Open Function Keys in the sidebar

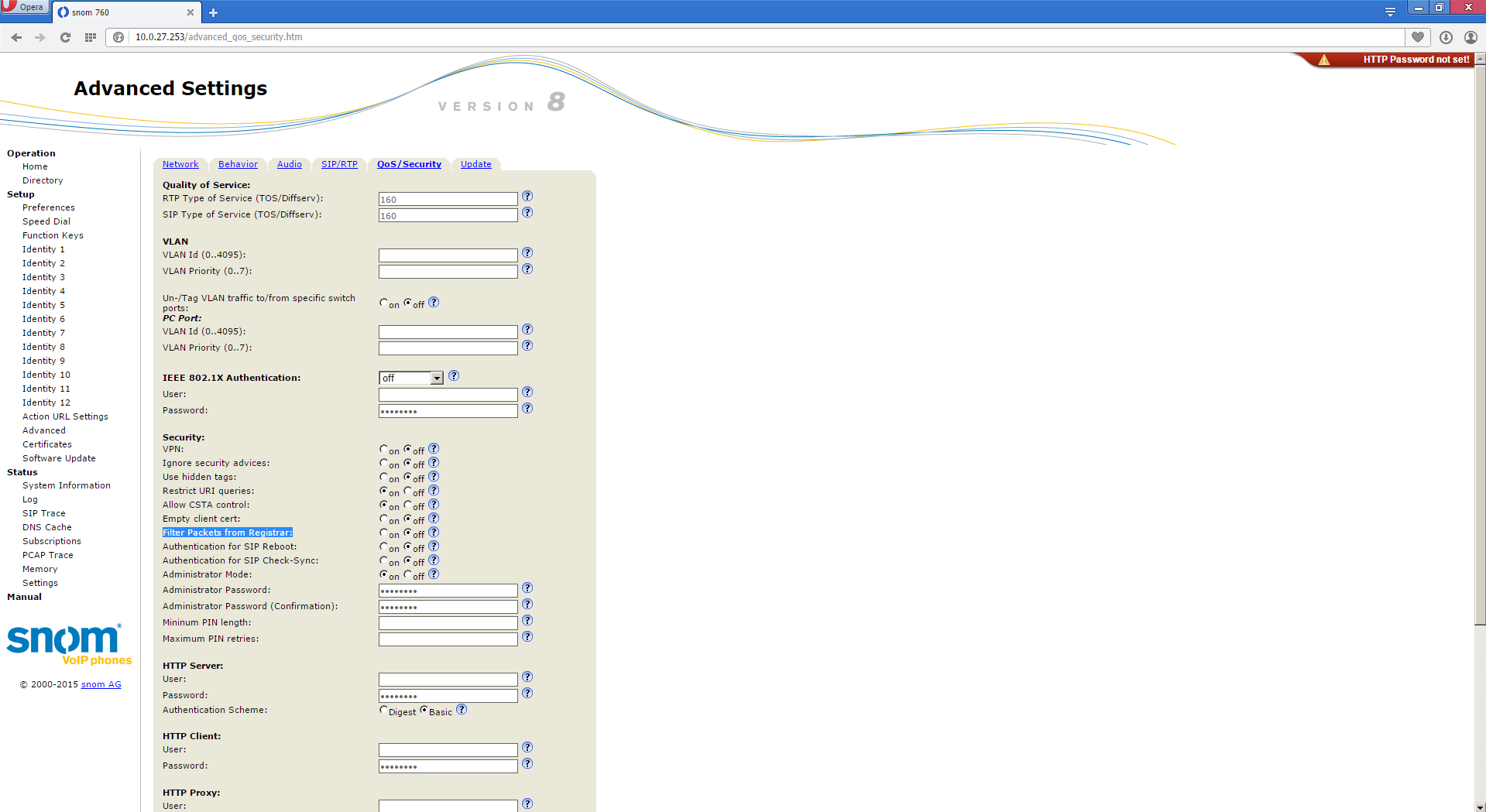tap(53, 235)
